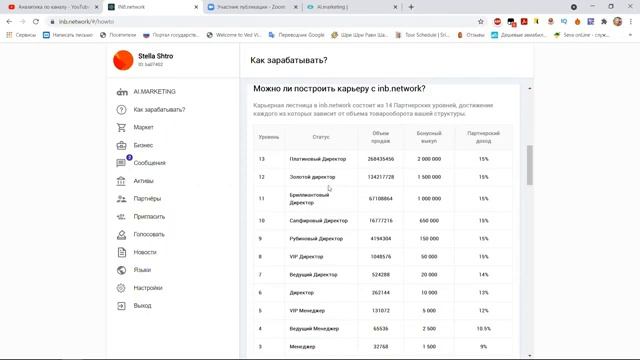Click the briefcase Бизнес icon
This screenshot has height=360, width=640.
(121, 145)
